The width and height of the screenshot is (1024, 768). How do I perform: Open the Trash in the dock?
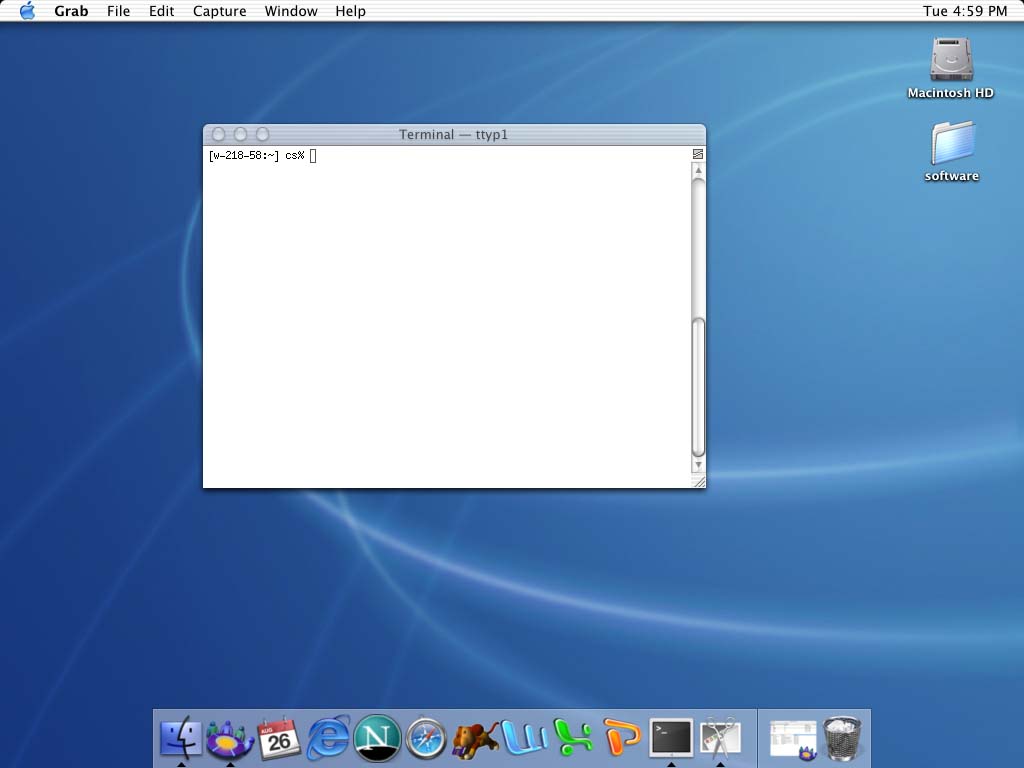point(842,738)
